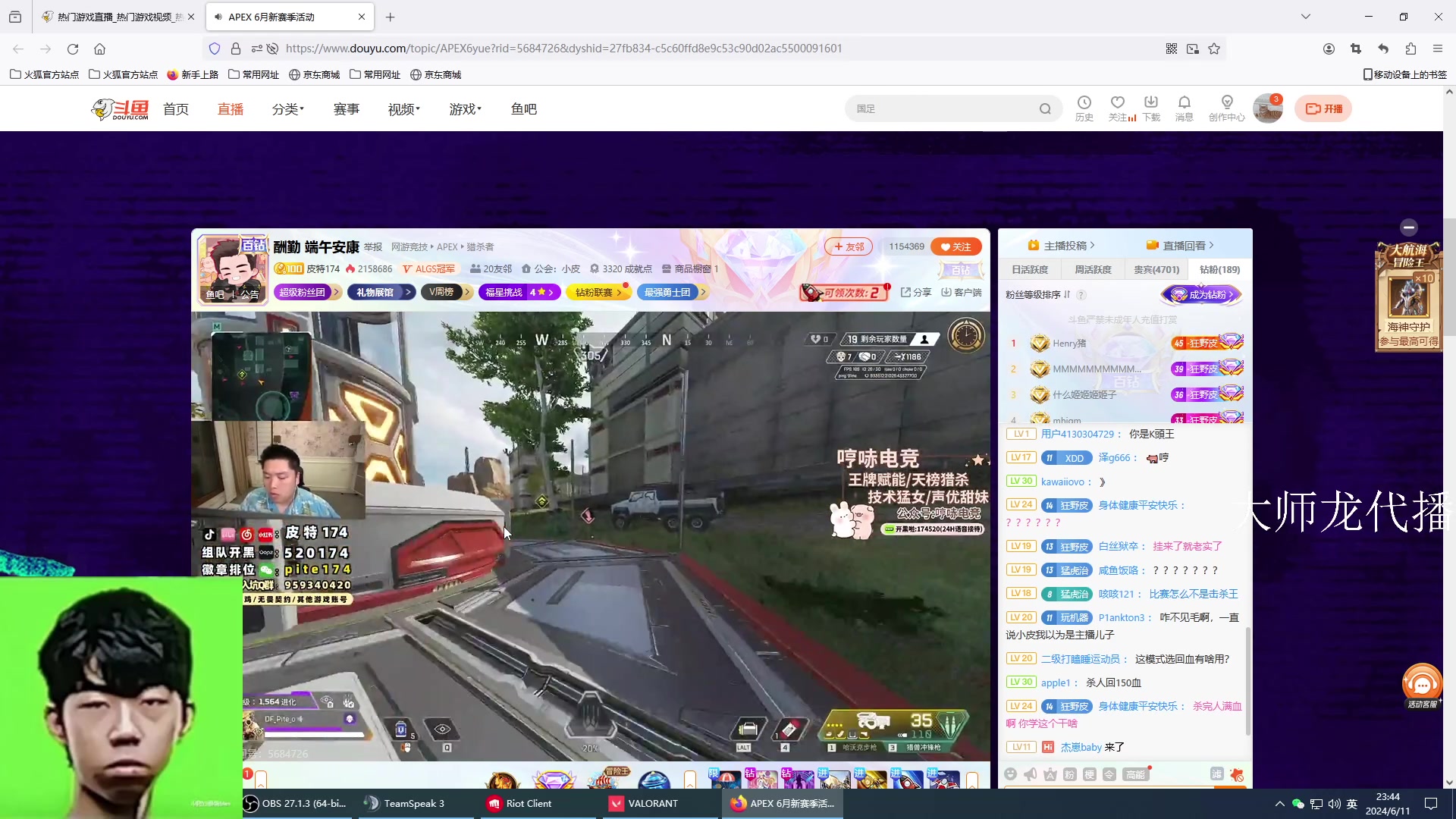Open the QR code icon in address bar

(1172, 49)
